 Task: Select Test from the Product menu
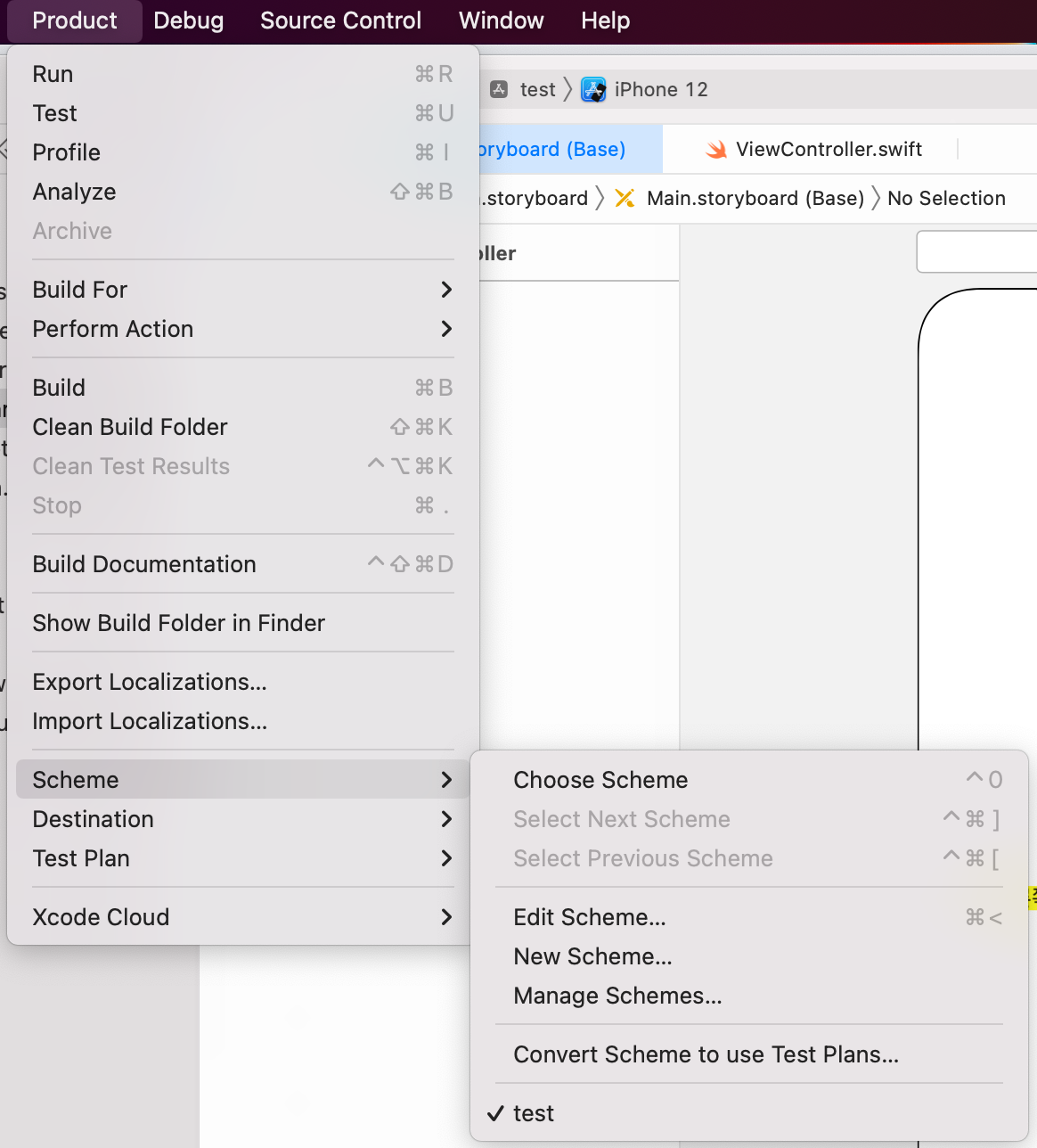(x=242, y=113)
